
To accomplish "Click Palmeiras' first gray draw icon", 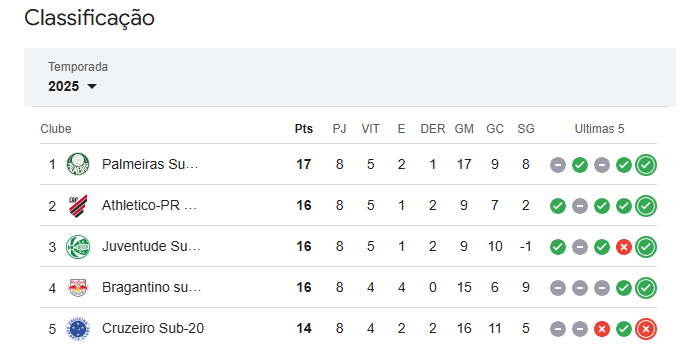I will [558, 165].
